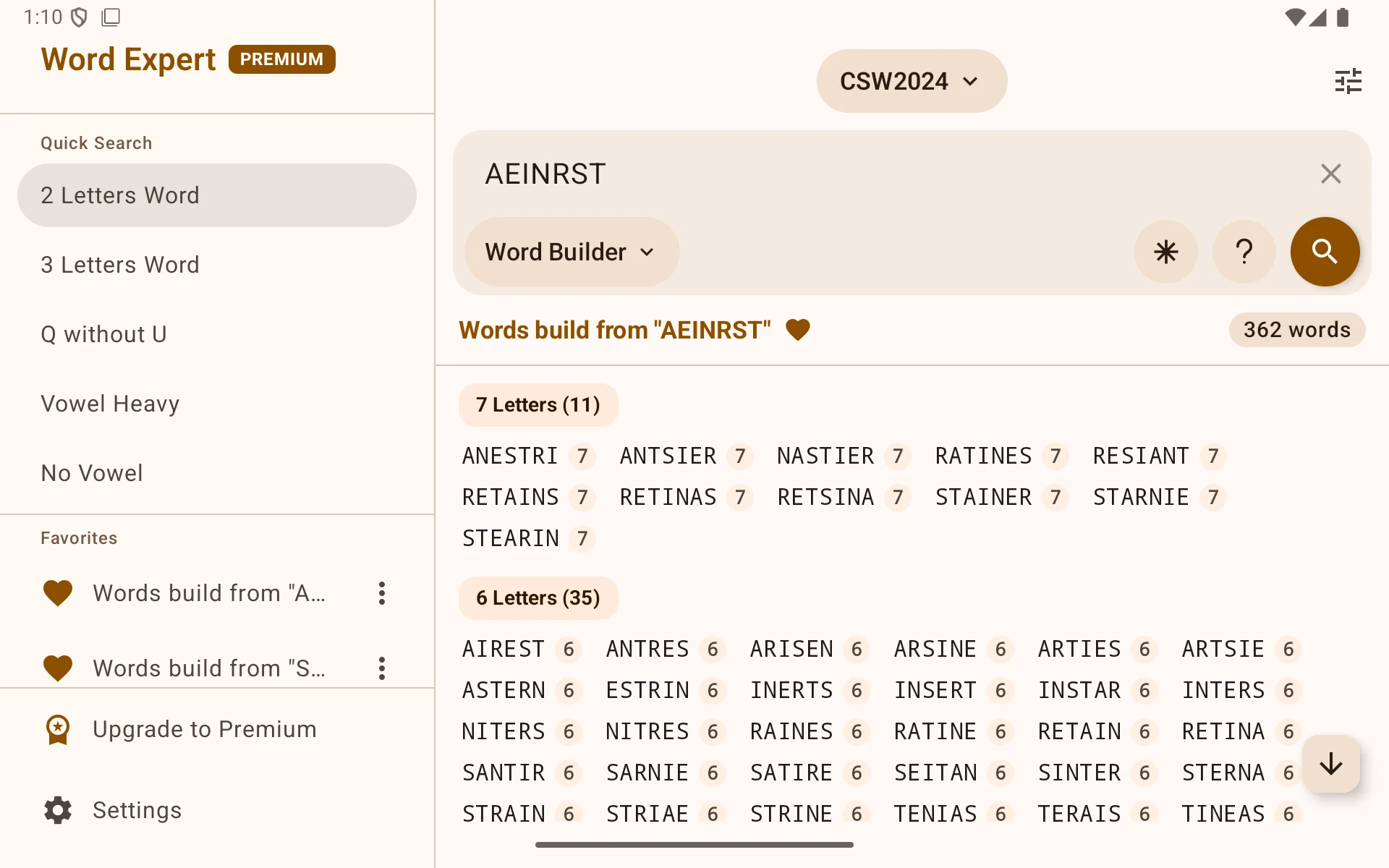Open the word RATINES
This screenshot has height=868, width=1389.
(983, 456)
